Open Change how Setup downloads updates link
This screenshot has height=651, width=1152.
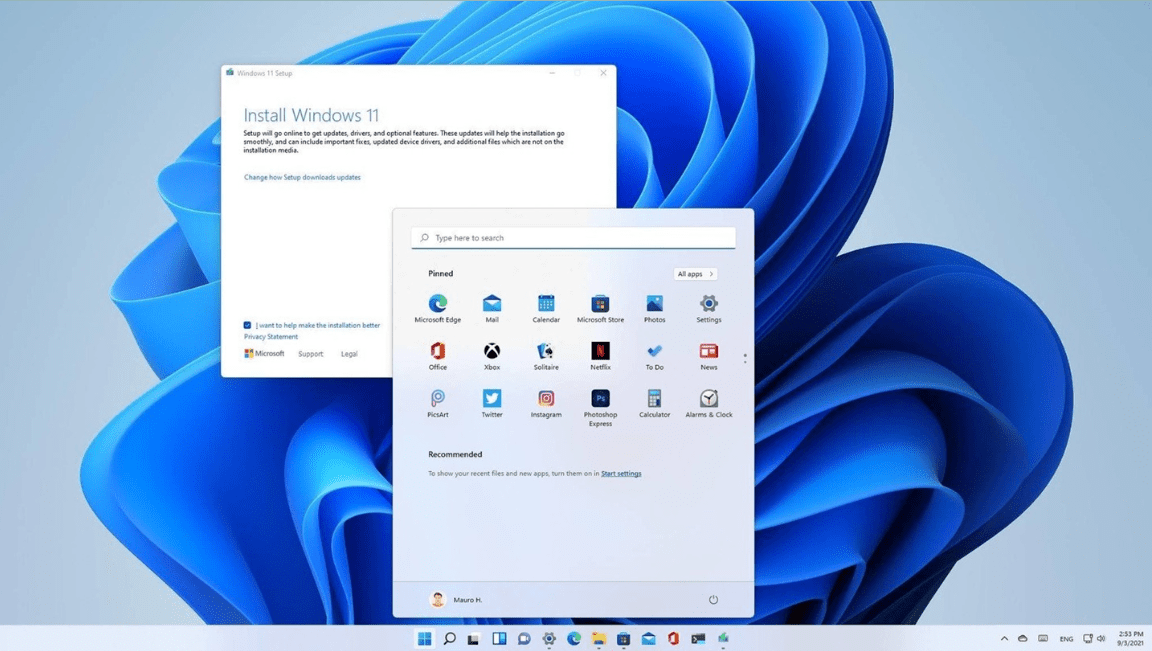[x=302, y=177]
